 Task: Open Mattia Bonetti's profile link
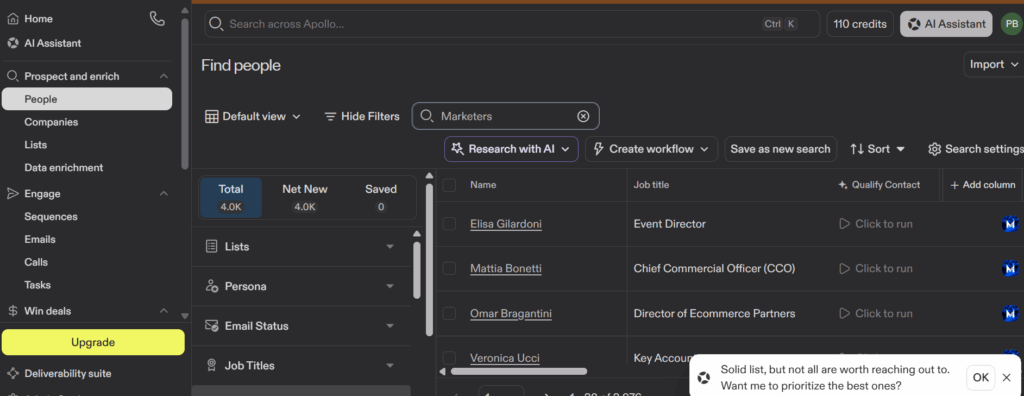tap(505, 269)
